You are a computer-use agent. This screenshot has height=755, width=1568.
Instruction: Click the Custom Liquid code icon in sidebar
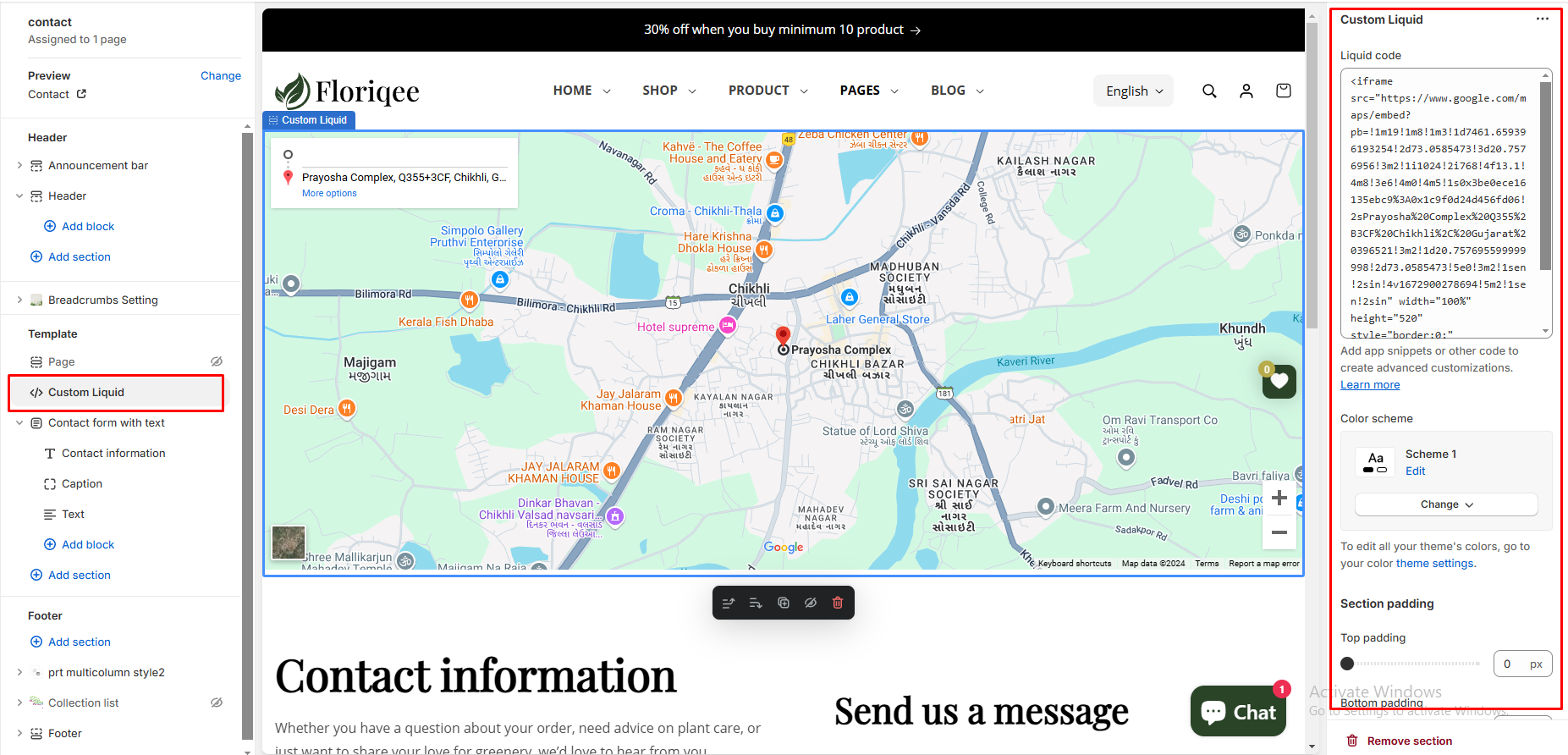(x=36, y=393)
